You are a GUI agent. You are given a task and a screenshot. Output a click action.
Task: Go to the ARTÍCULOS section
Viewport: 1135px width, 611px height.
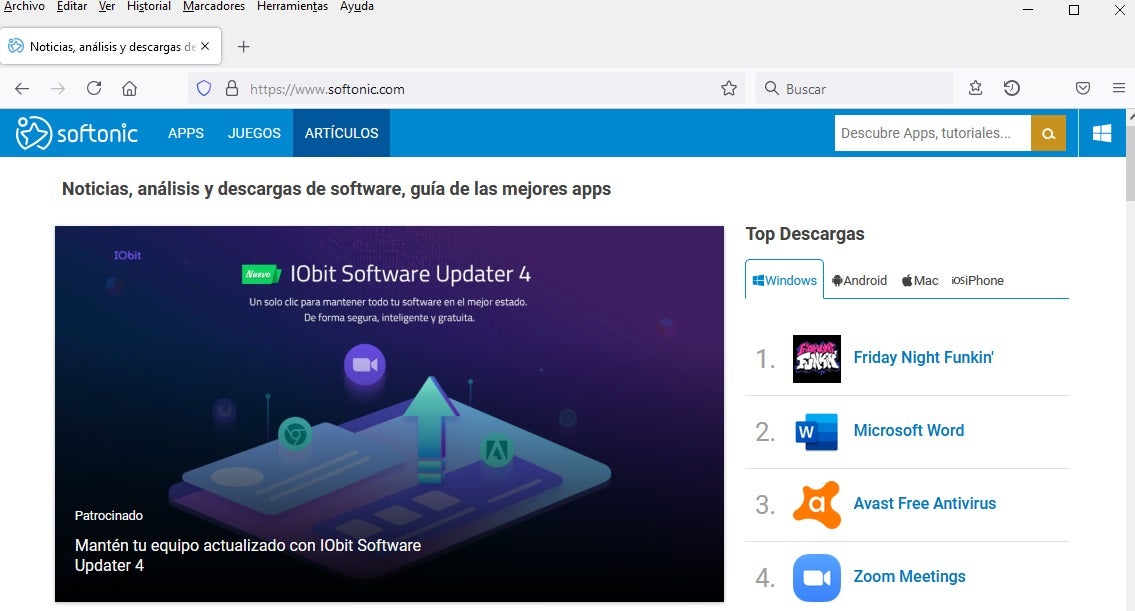click(342, 133)
